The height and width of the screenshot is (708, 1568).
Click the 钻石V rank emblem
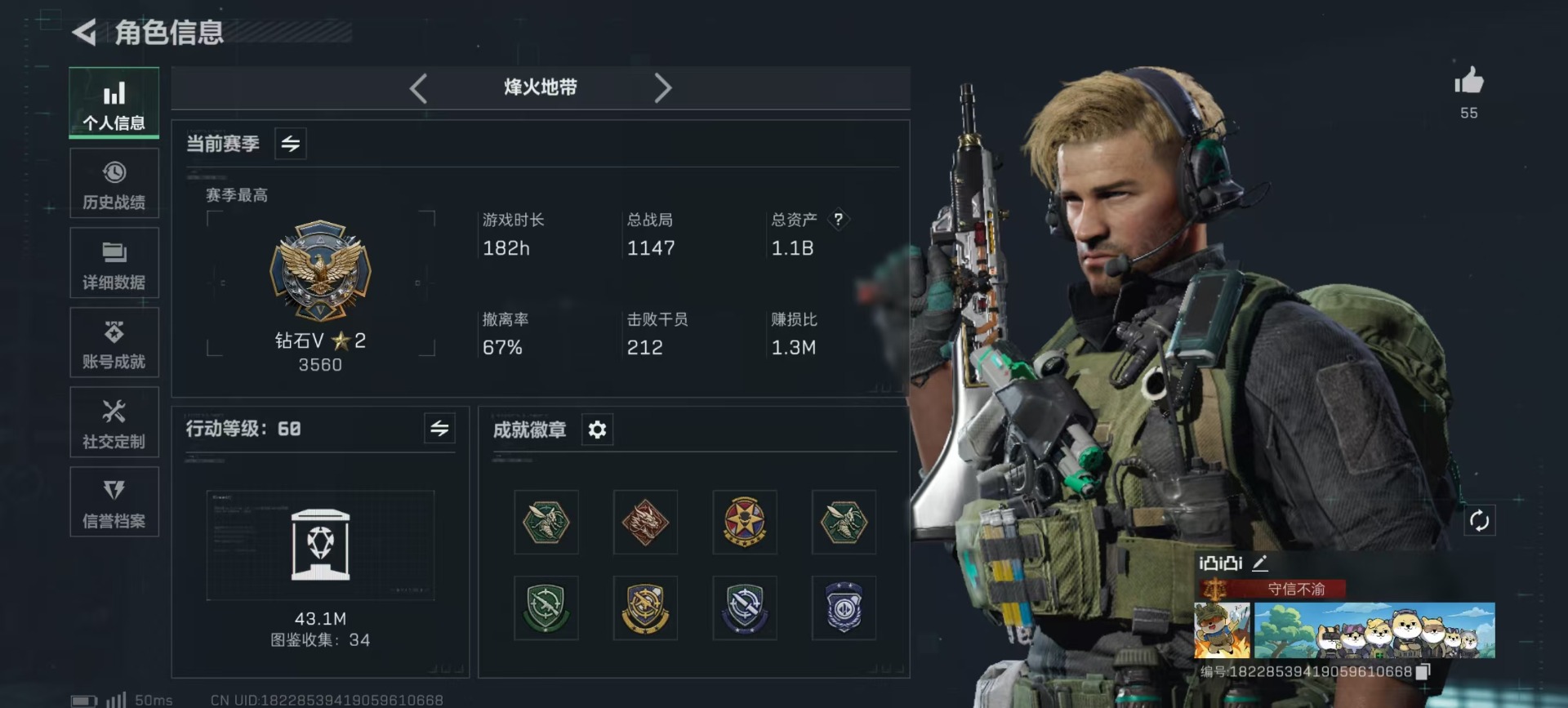[320, 271]
